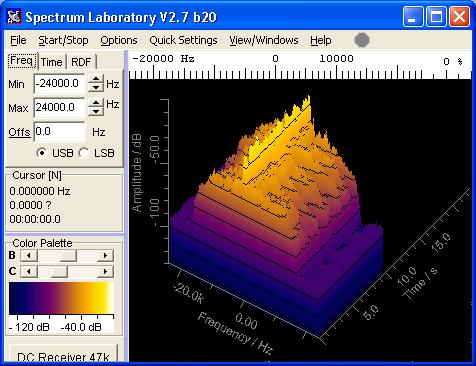This screenshot has height=366, width=476.
Task: Click the B brightness slider right arrow
Action: [105, 256]
